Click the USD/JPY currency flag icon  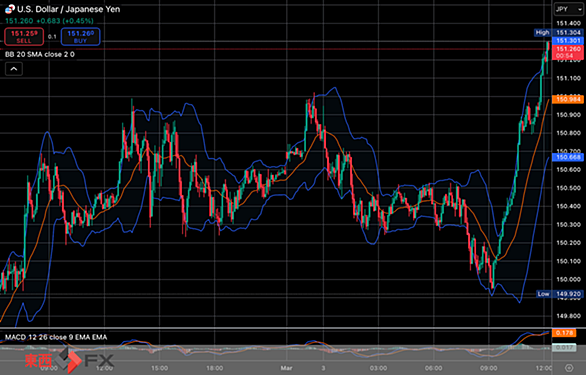coord(10,9)
